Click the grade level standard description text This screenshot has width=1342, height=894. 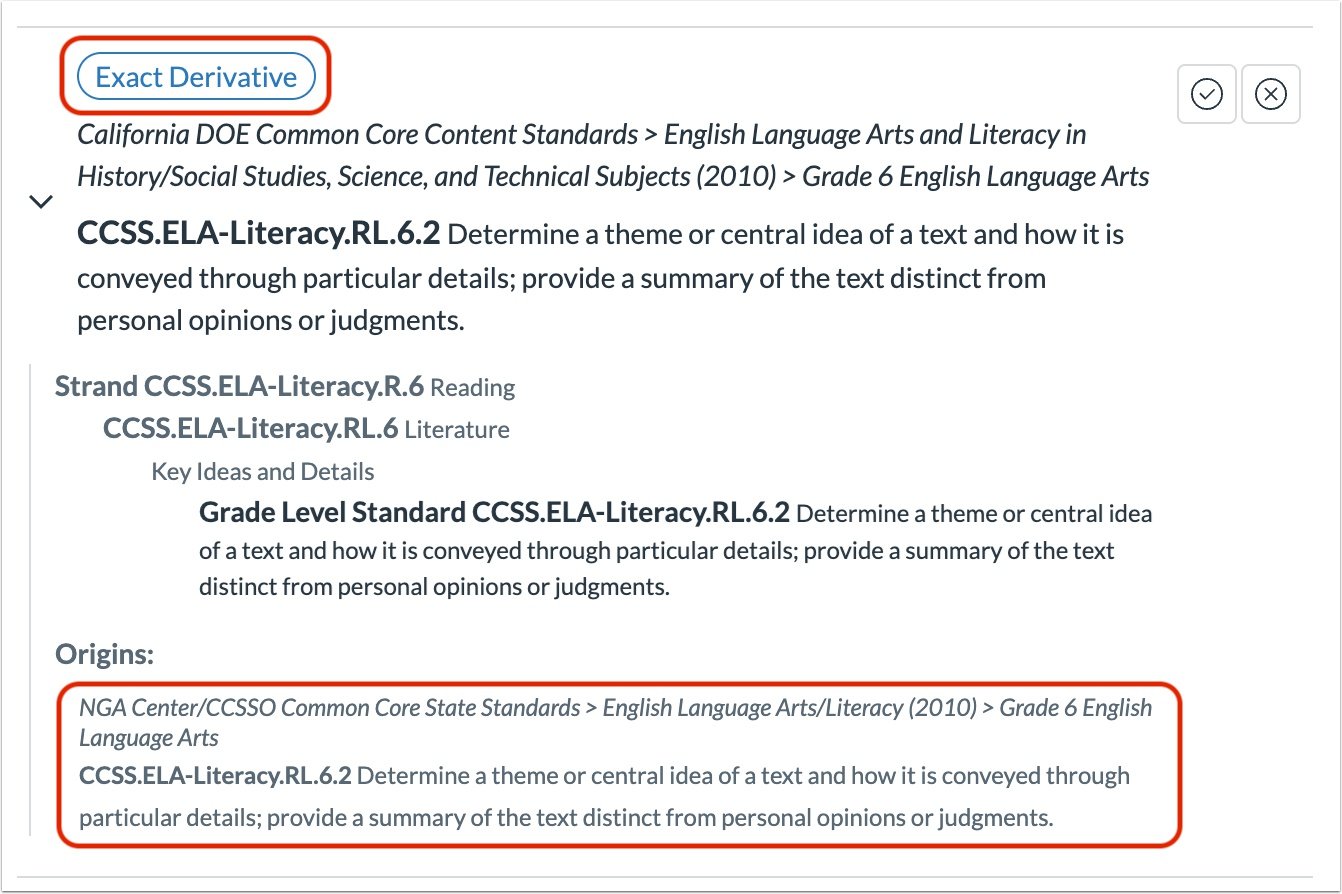[676, 550]
